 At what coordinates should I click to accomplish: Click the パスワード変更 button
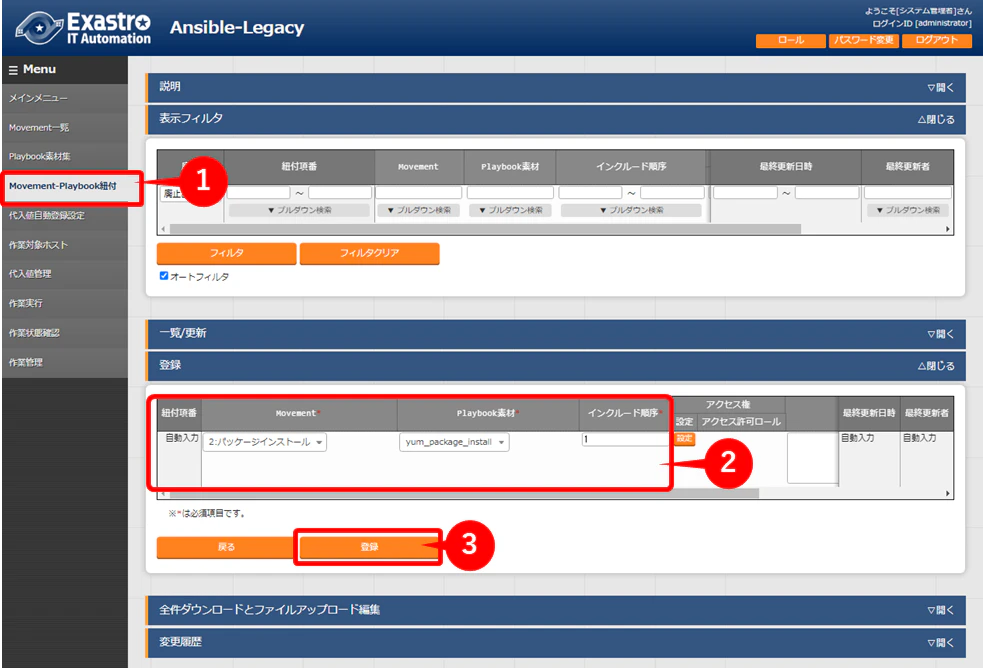864,40
